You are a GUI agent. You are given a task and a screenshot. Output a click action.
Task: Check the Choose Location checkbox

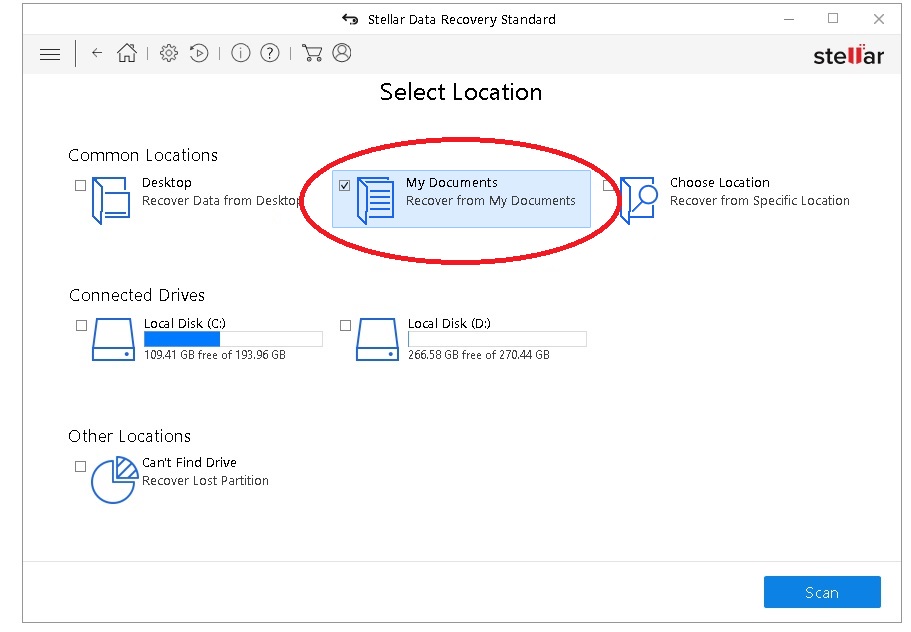pyautogui.click(x=608, y=185)
